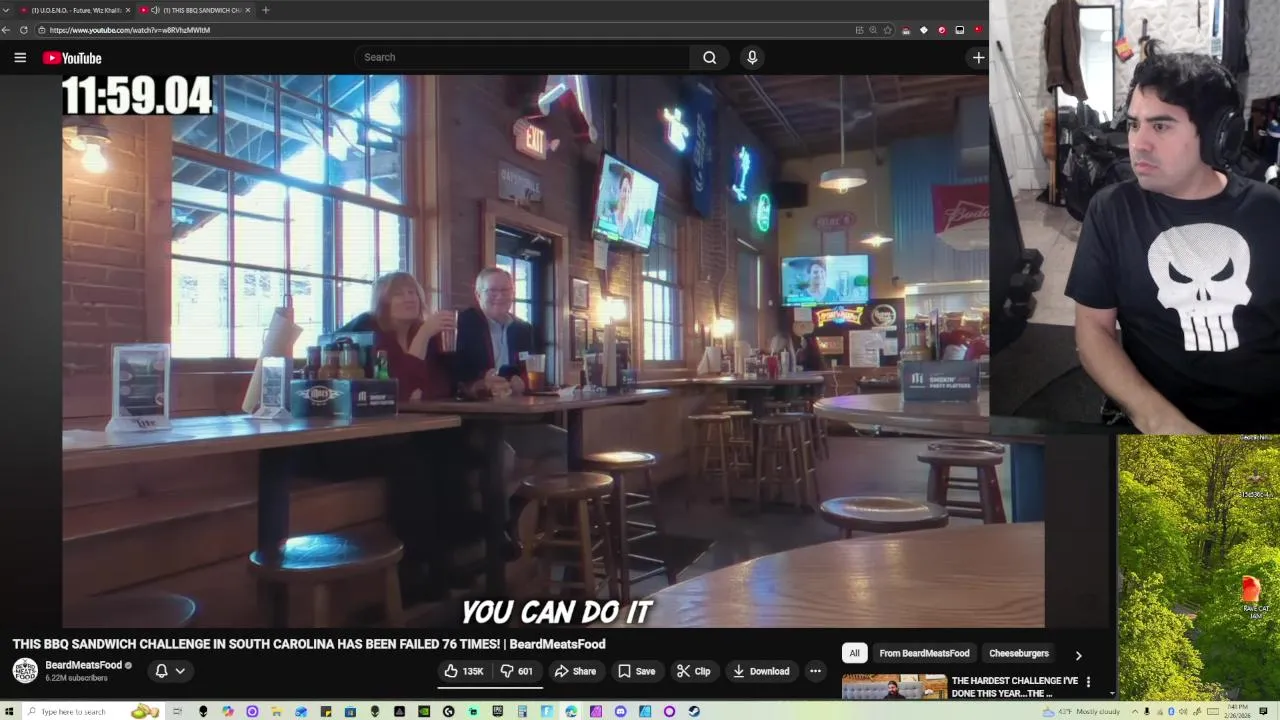Expand the notification preference dropdown arrow
This screenshot has width=1280, height=720.
[x=180, y=671]
